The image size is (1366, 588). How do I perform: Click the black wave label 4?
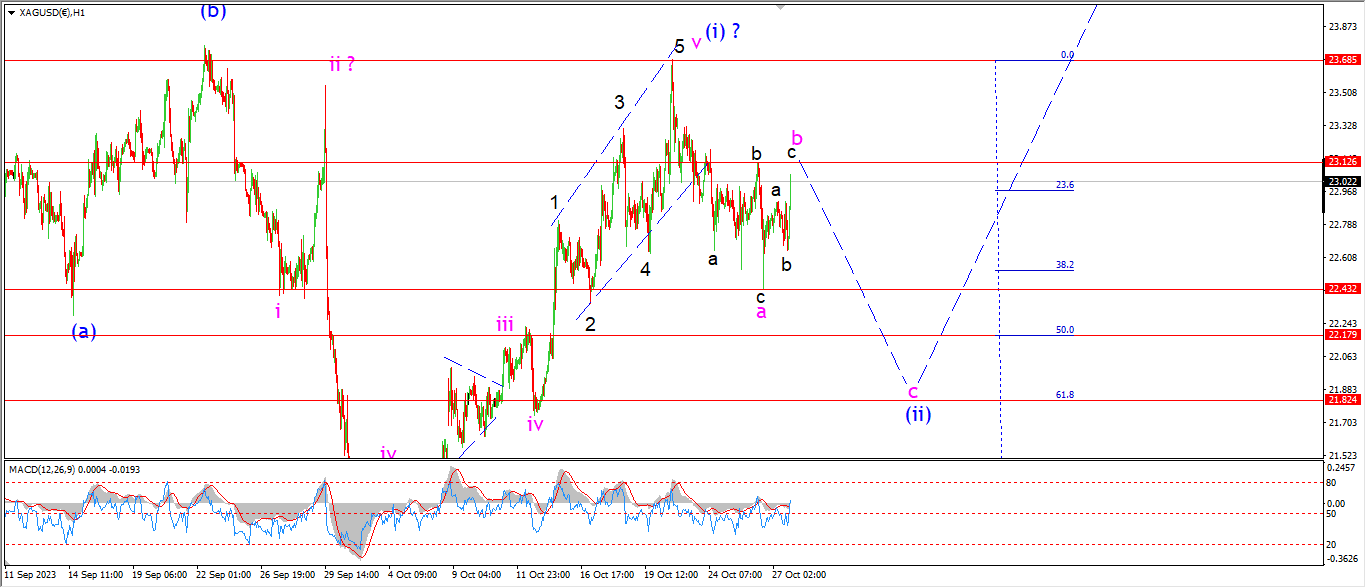[x=646, y=269]
